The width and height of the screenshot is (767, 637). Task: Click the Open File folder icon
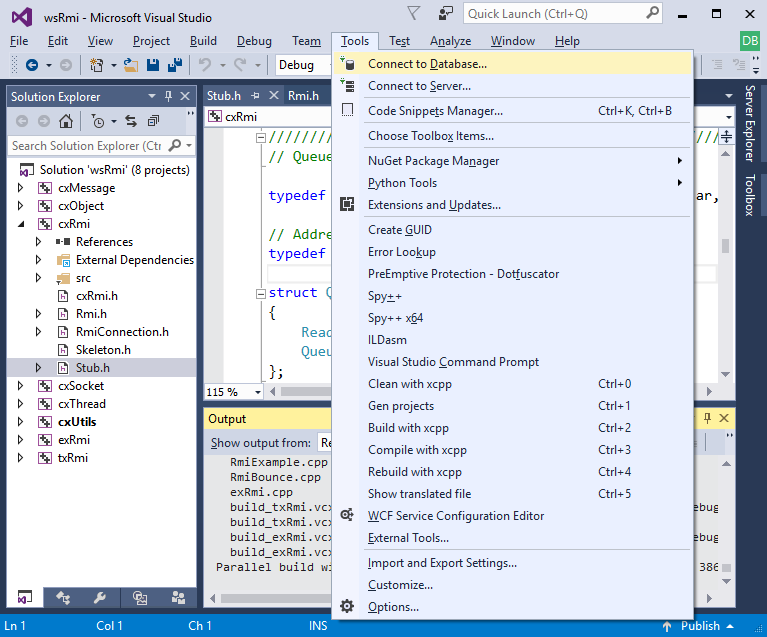131,65
